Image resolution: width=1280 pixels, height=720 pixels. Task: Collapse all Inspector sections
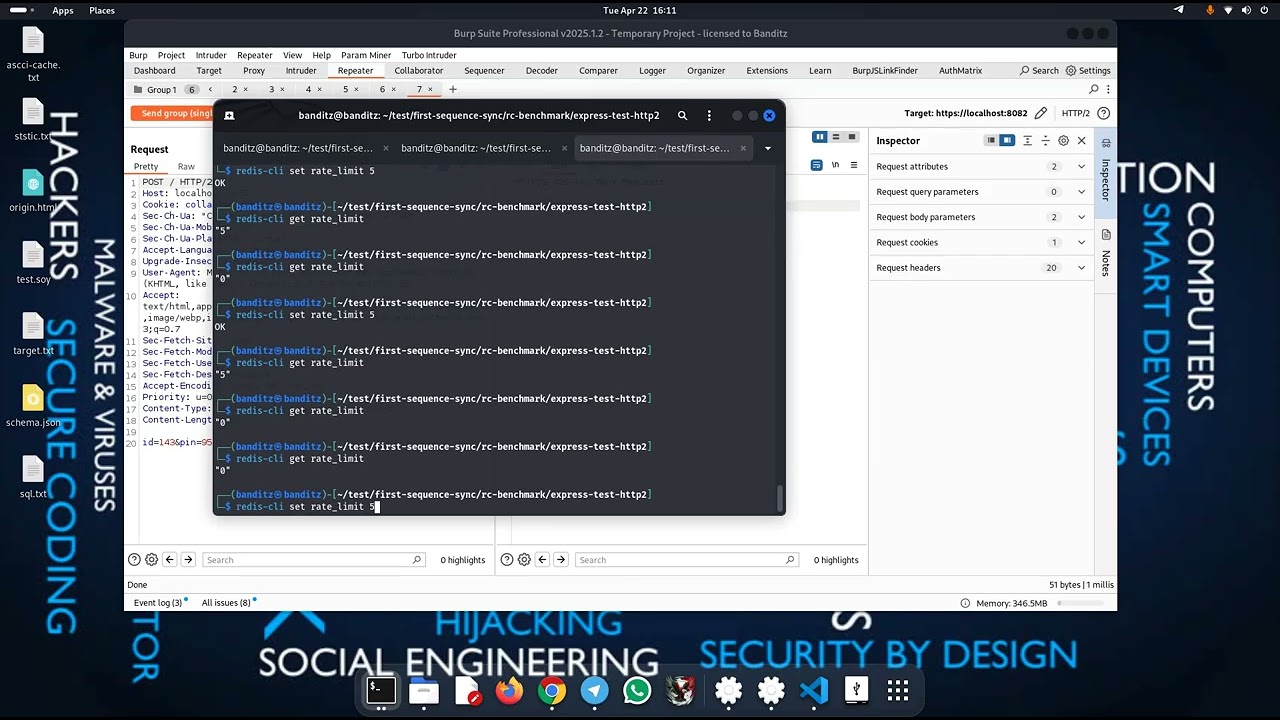coord(1045,141)
